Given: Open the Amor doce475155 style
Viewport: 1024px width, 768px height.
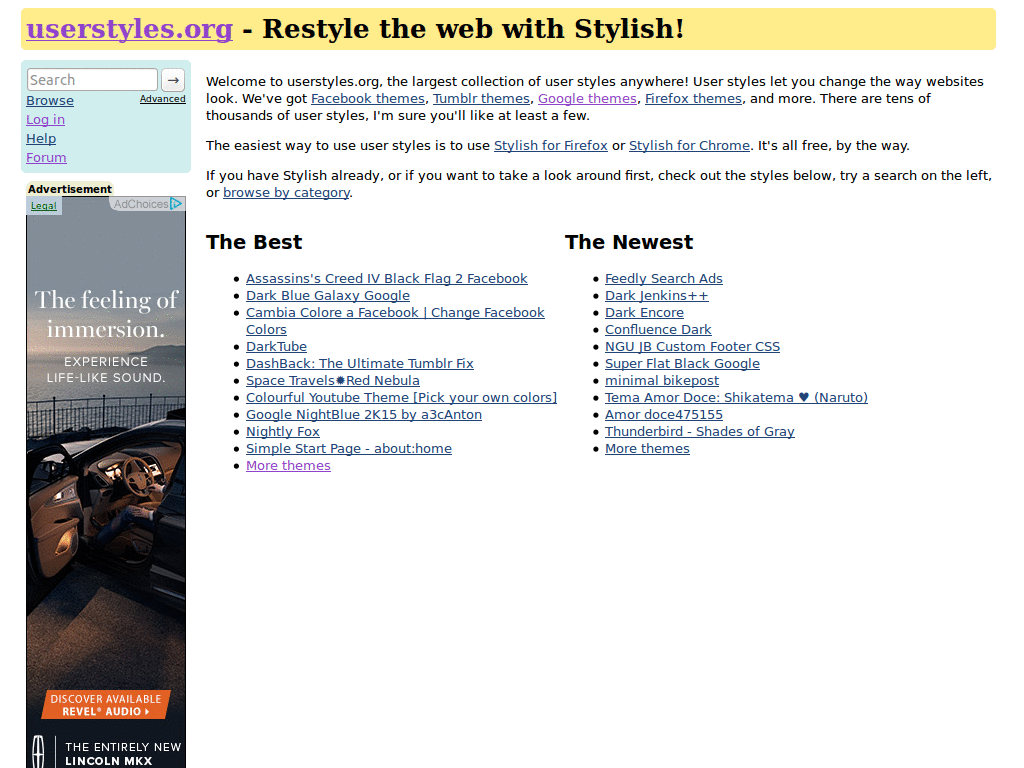Looking at the screenshot, I should 664,415.
